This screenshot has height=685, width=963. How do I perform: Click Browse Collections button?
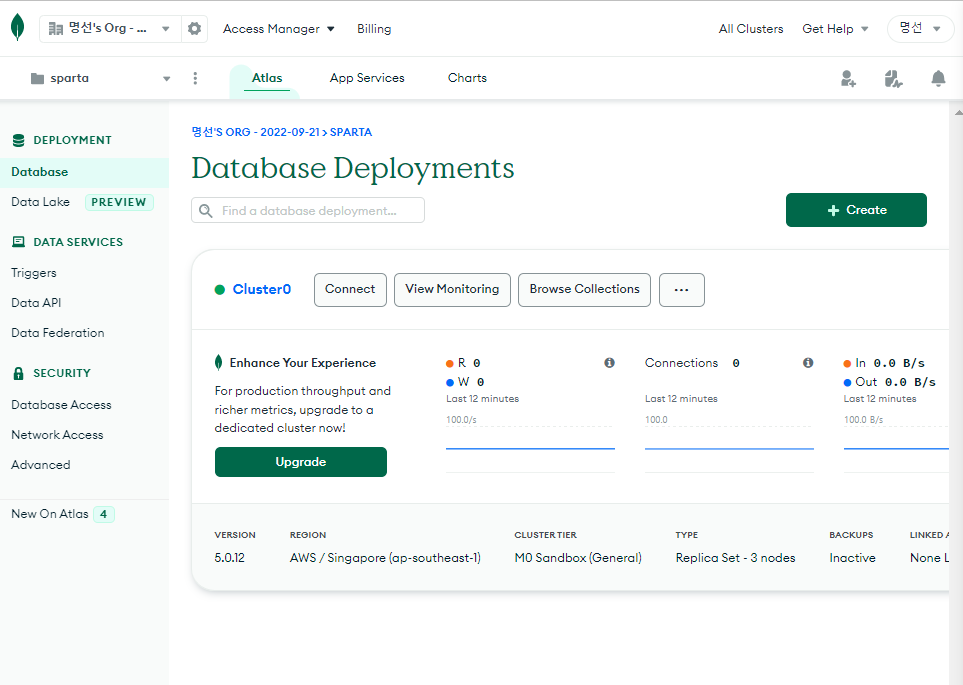[x=584, y=290]
